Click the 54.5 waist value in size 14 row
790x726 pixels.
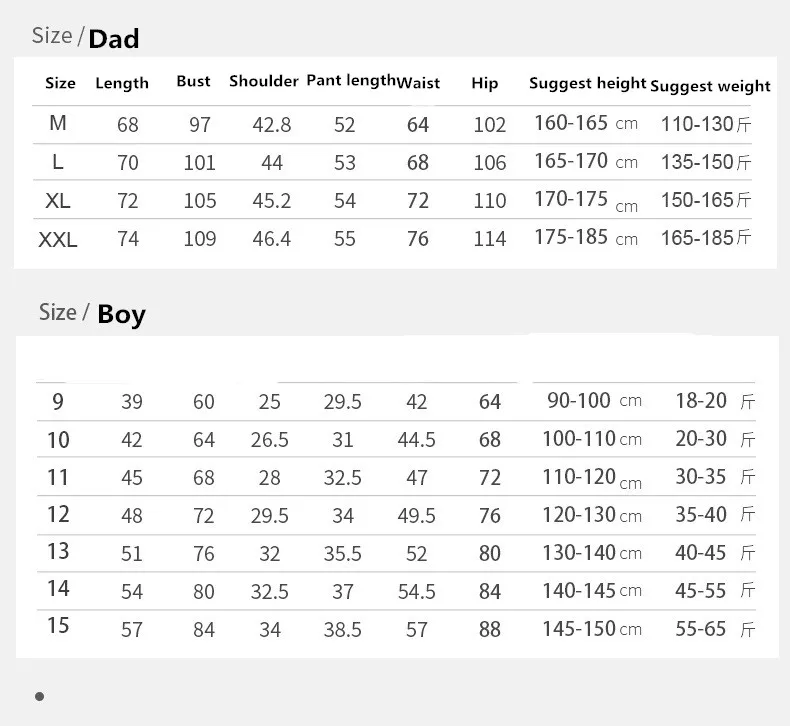pos(417,591)
